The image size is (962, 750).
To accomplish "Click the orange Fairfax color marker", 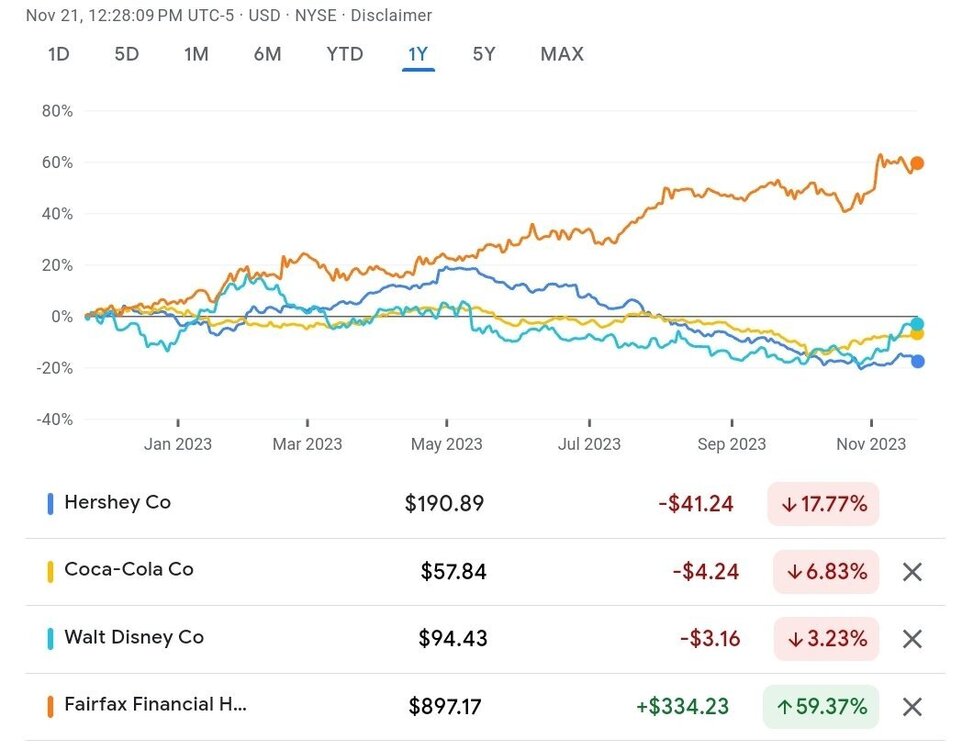I will coord(50,706).
